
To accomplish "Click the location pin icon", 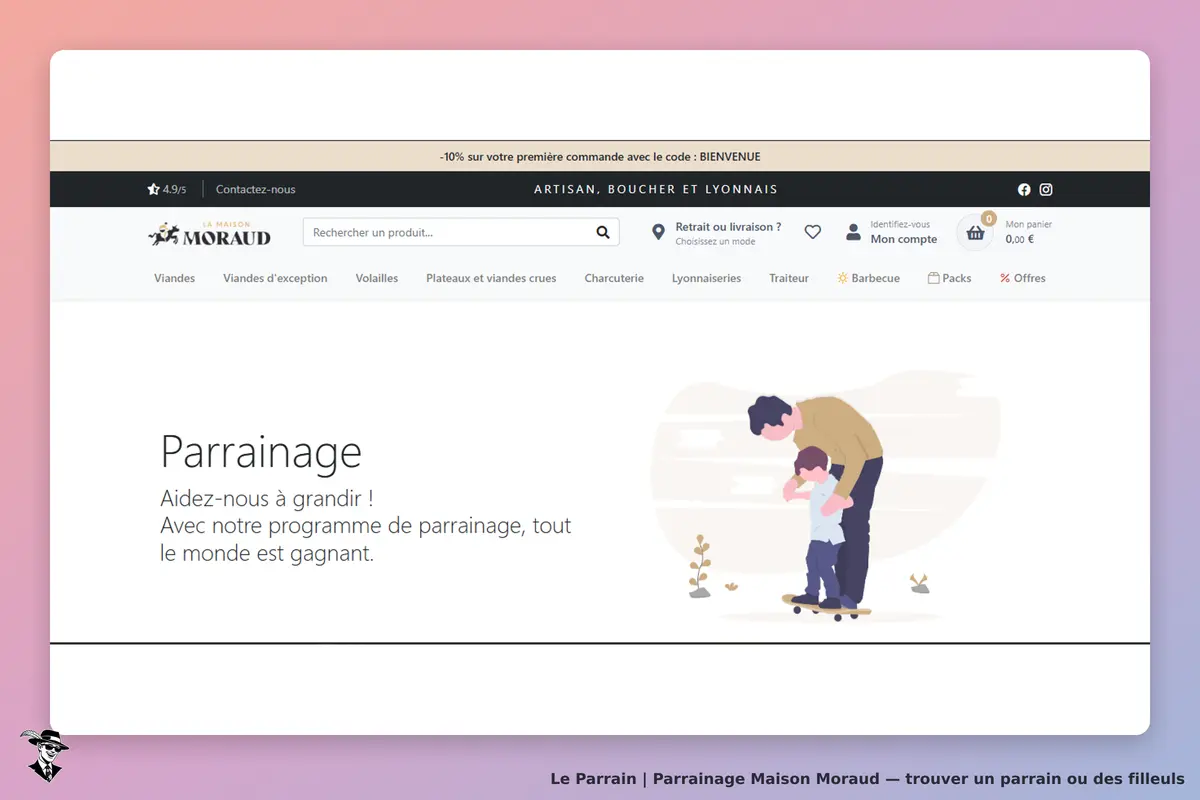I will 658,232.
